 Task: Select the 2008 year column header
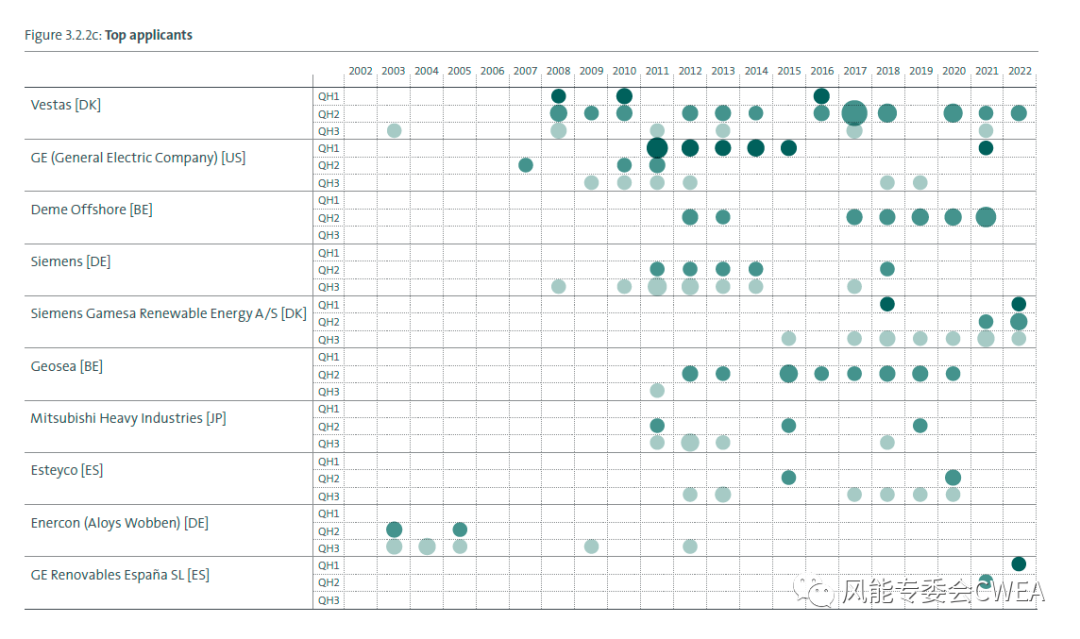pos(559,71)
